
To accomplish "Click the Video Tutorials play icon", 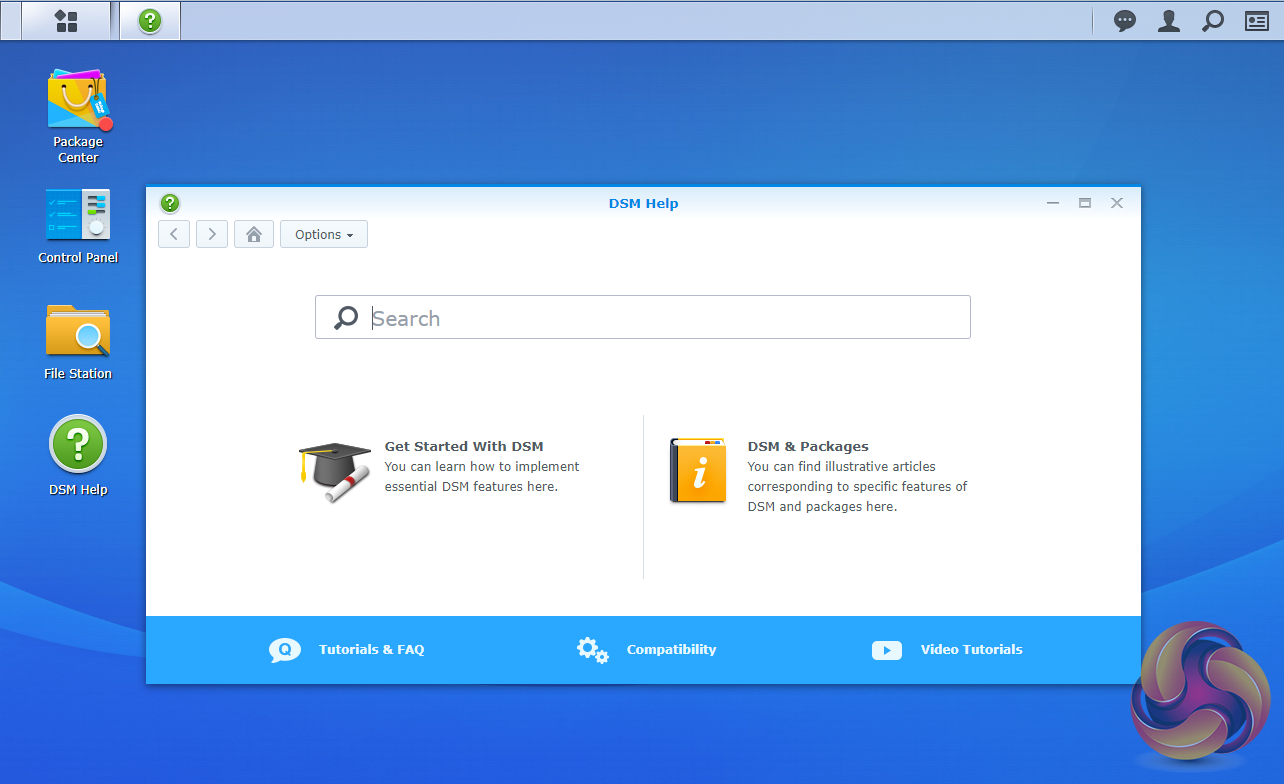I will [887, 650].
